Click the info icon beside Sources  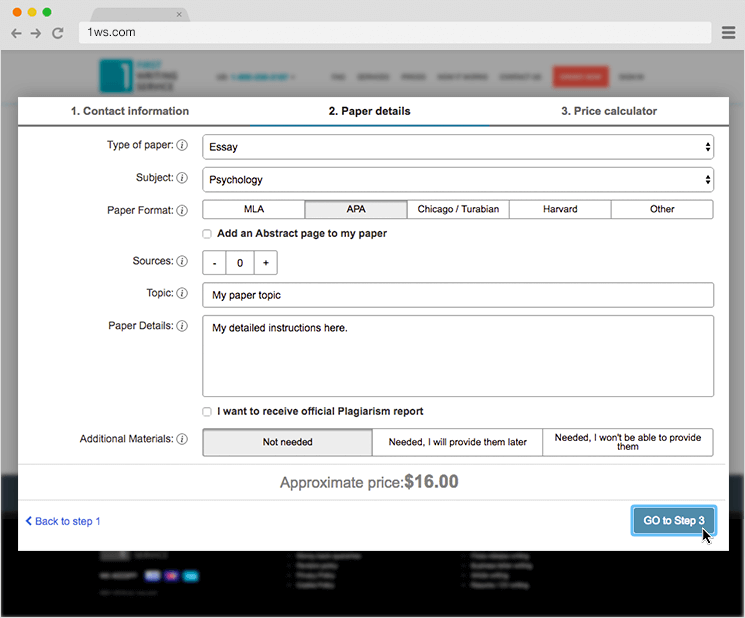coord(182,262)
